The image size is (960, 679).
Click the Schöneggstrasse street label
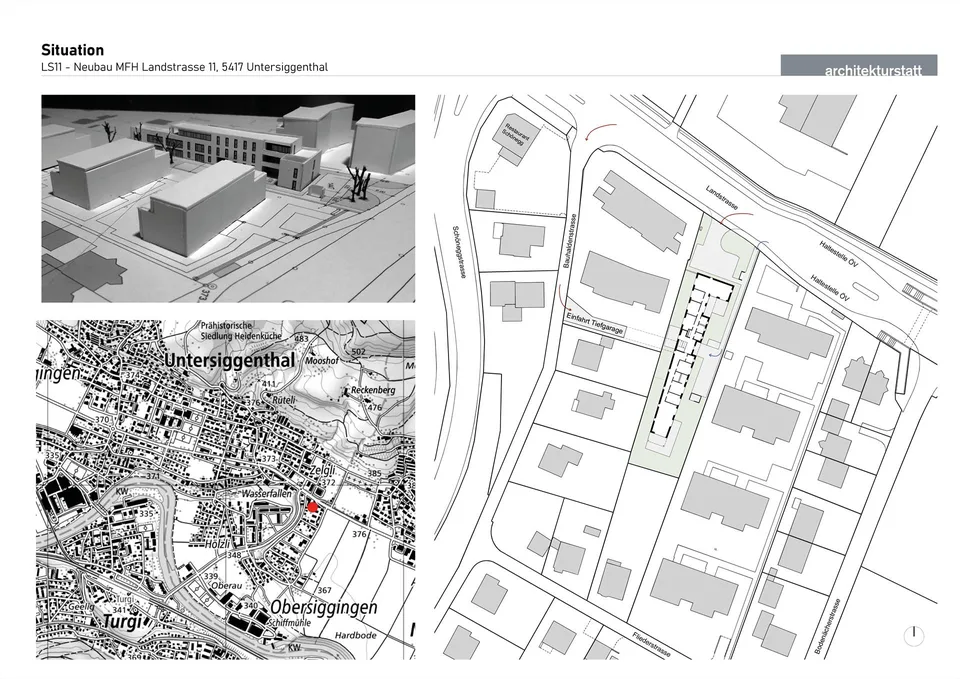point(459,252)
